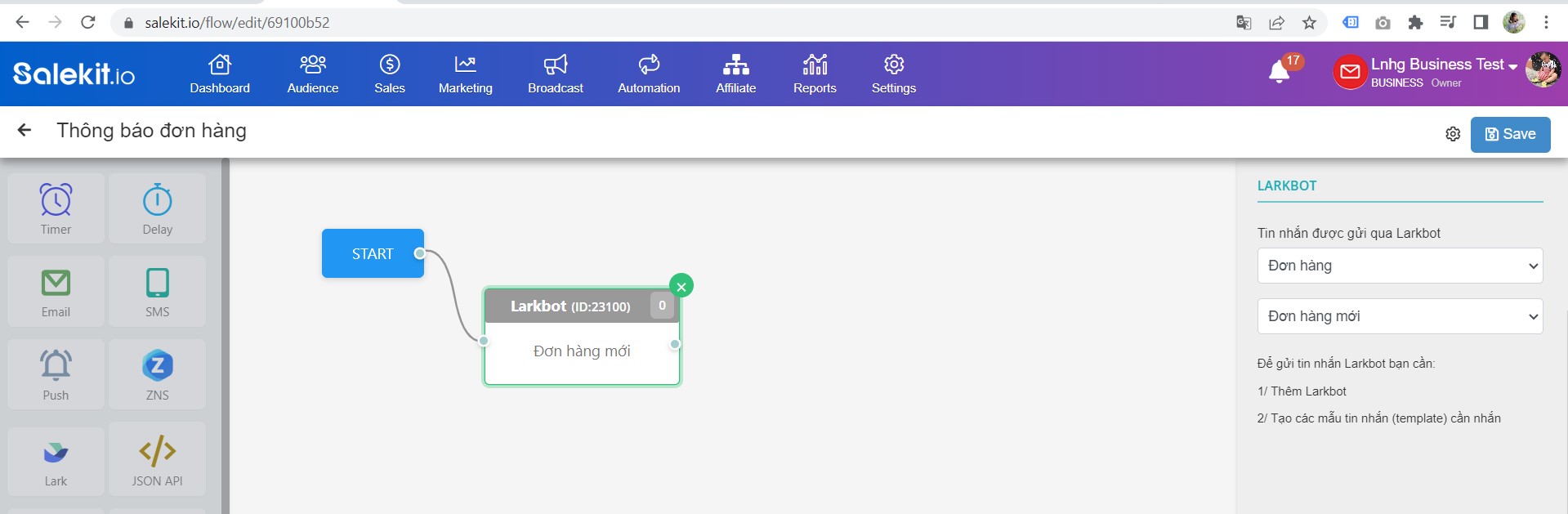Share this page via address bar icon

[x=1276, y=23]
